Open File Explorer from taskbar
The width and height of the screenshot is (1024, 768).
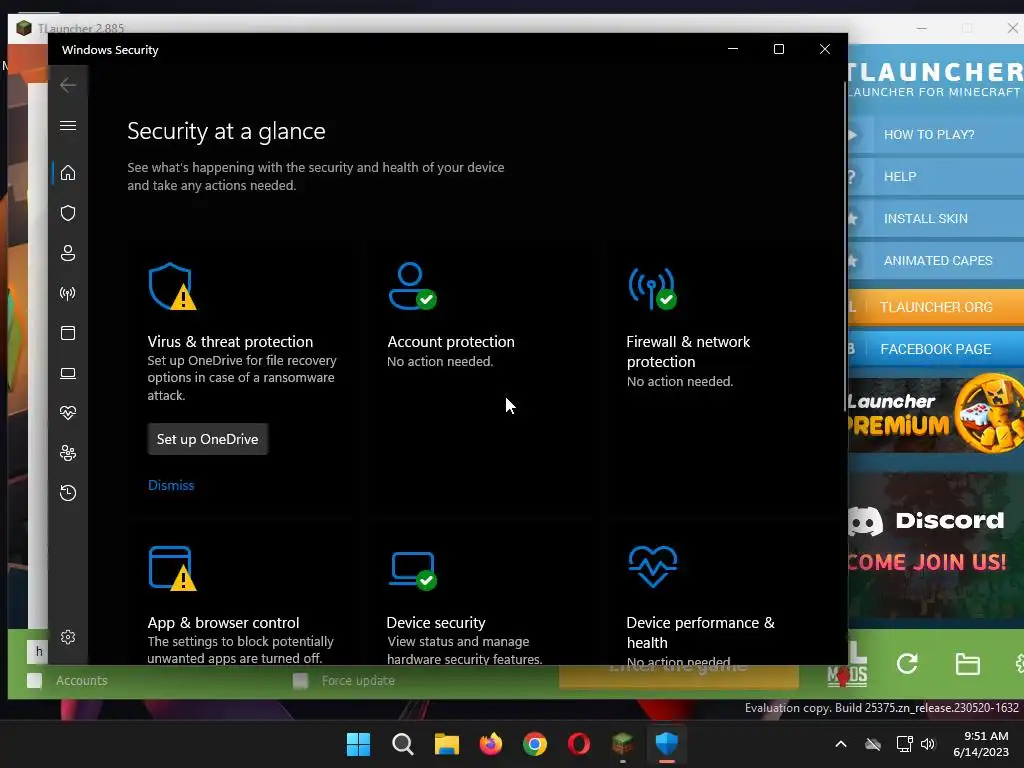pyautogui.click(x=447, y=744)
